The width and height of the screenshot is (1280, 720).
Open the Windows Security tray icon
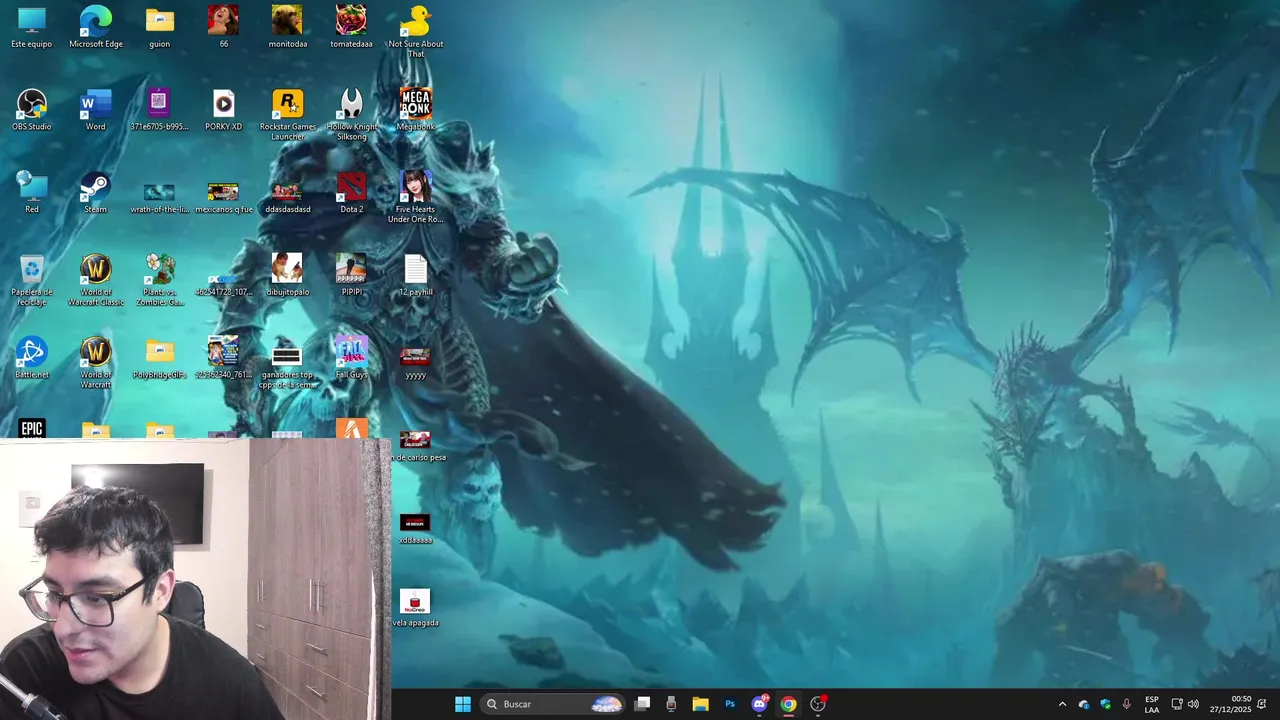(1105, 704)
